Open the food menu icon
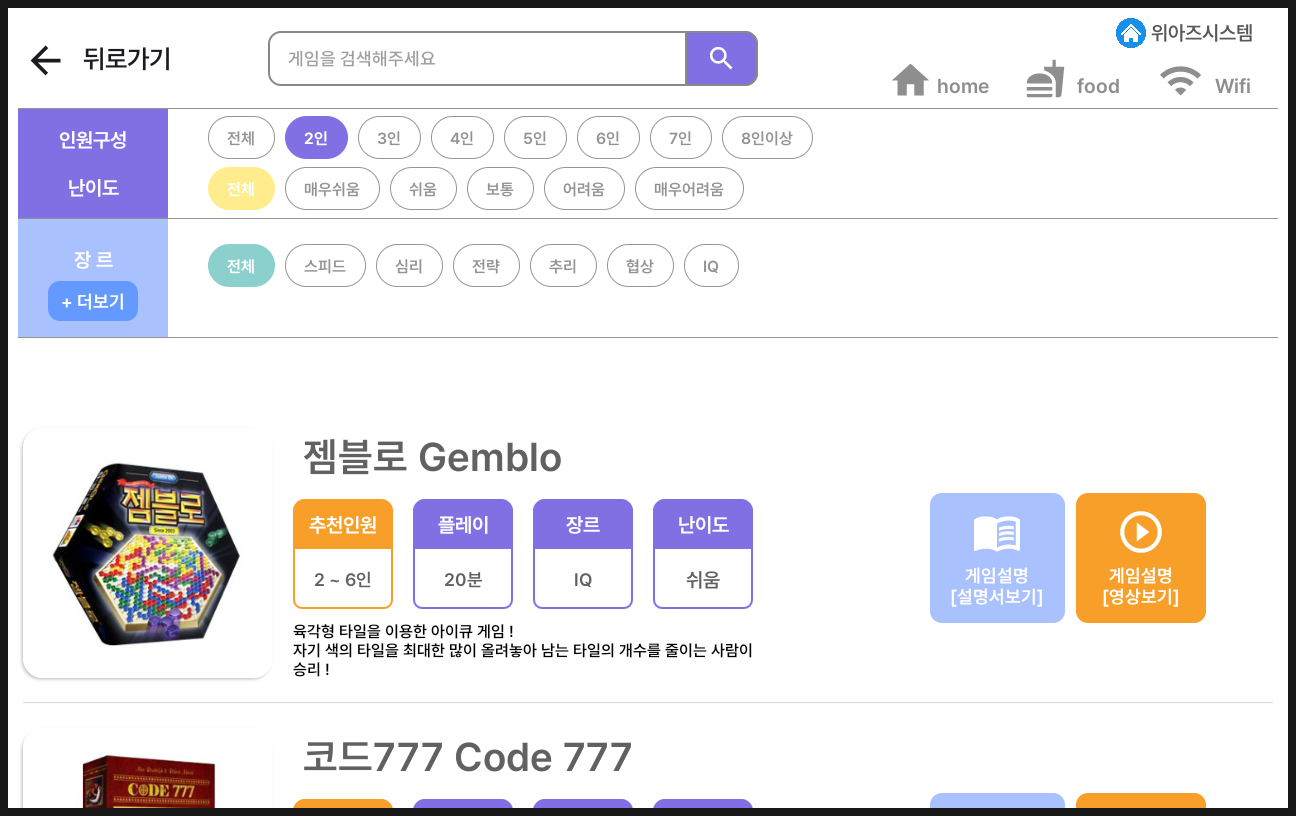Screen dimensions: 1296x816 (1045, 80)
